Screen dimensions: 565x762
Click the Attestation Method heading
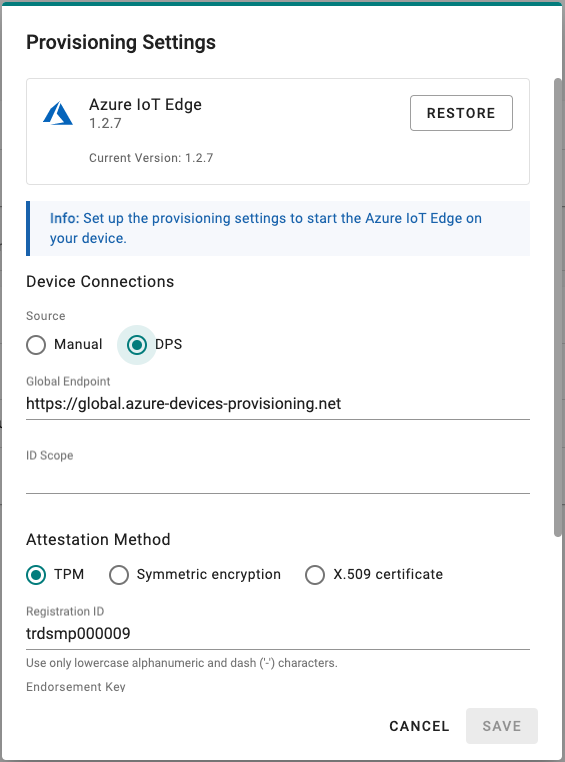click(x=98, y=539)
